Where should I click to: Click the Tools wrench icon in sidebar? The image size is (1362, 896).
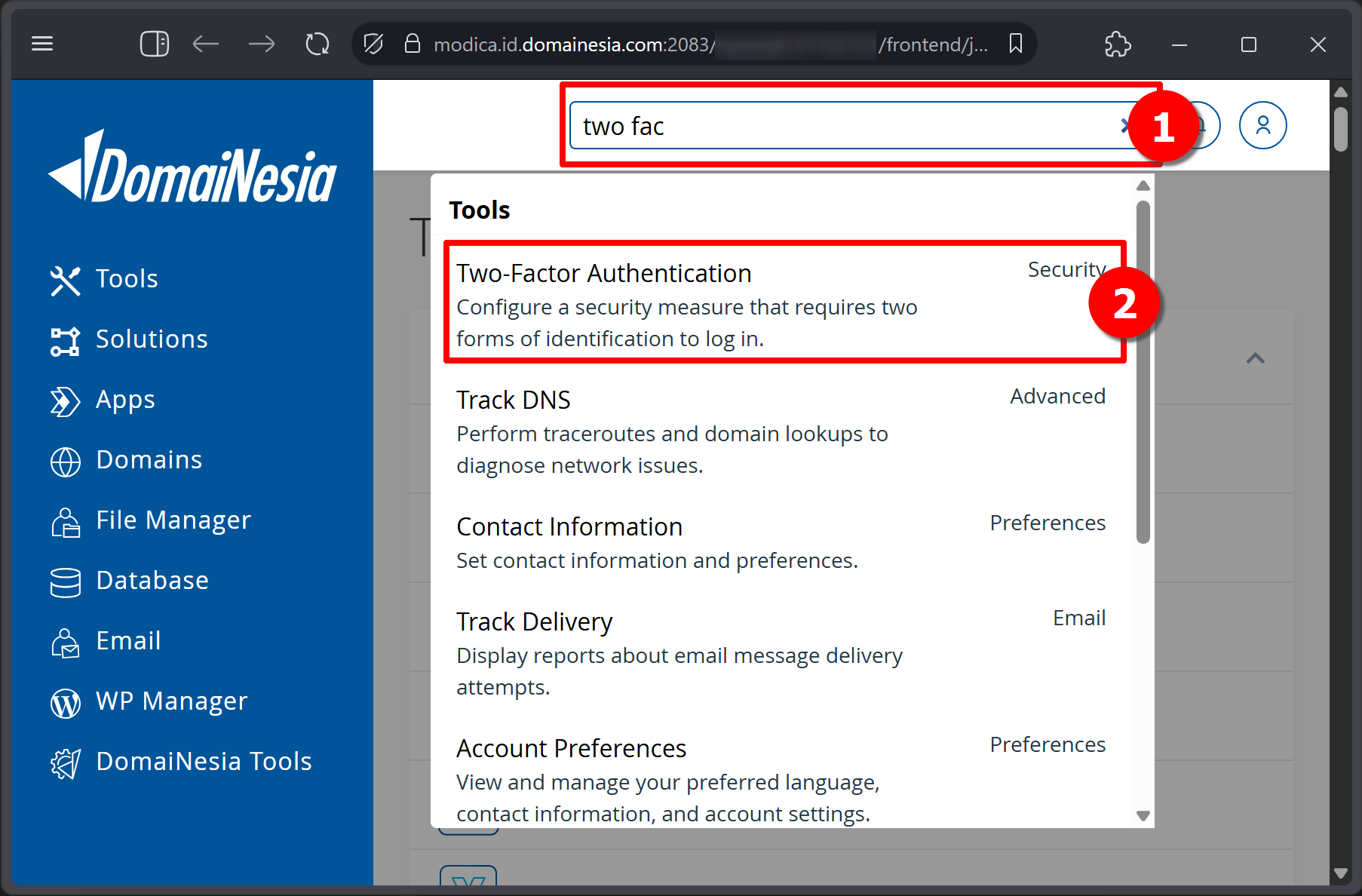click(65, 281)
